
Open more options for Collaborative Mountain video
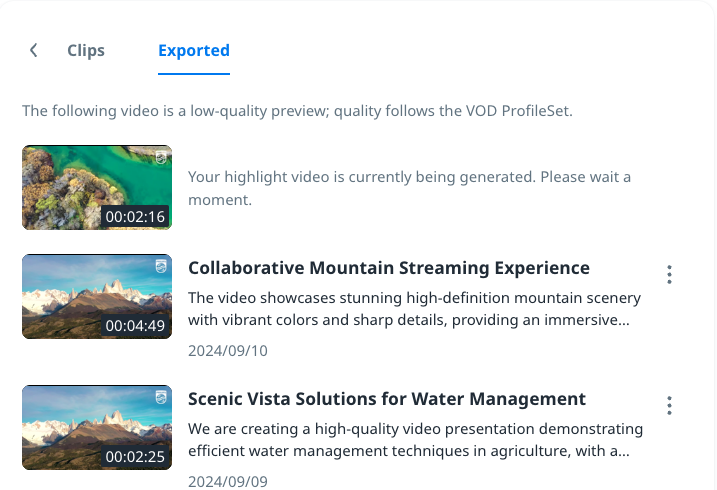pos(669,274)
